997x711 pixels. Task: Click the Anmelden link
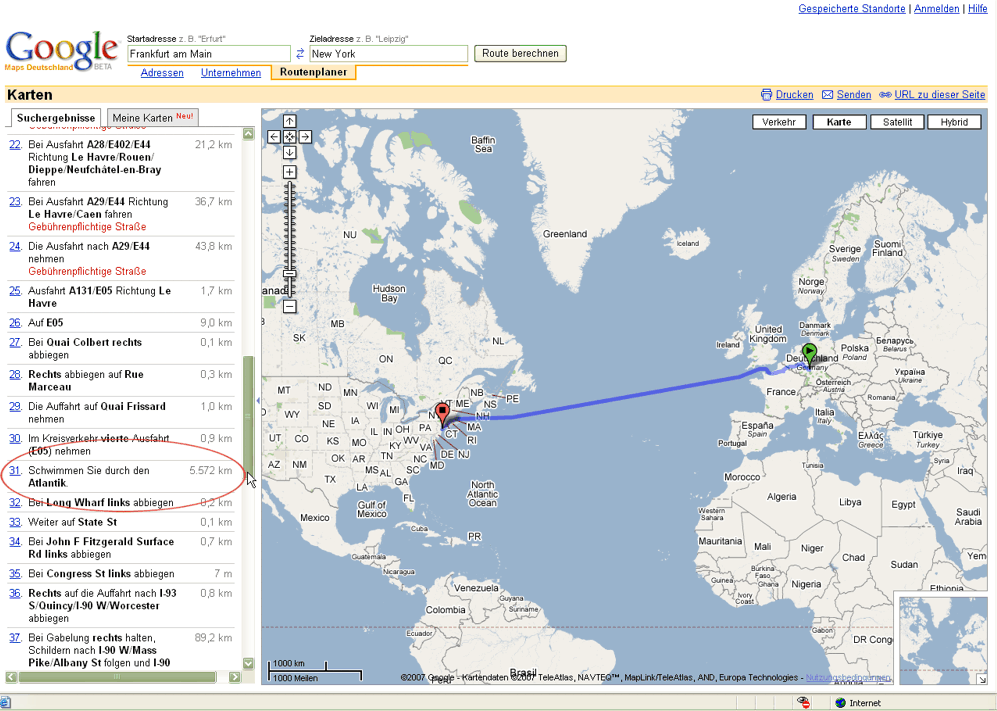pyautogui.click(x=937, y=9)
